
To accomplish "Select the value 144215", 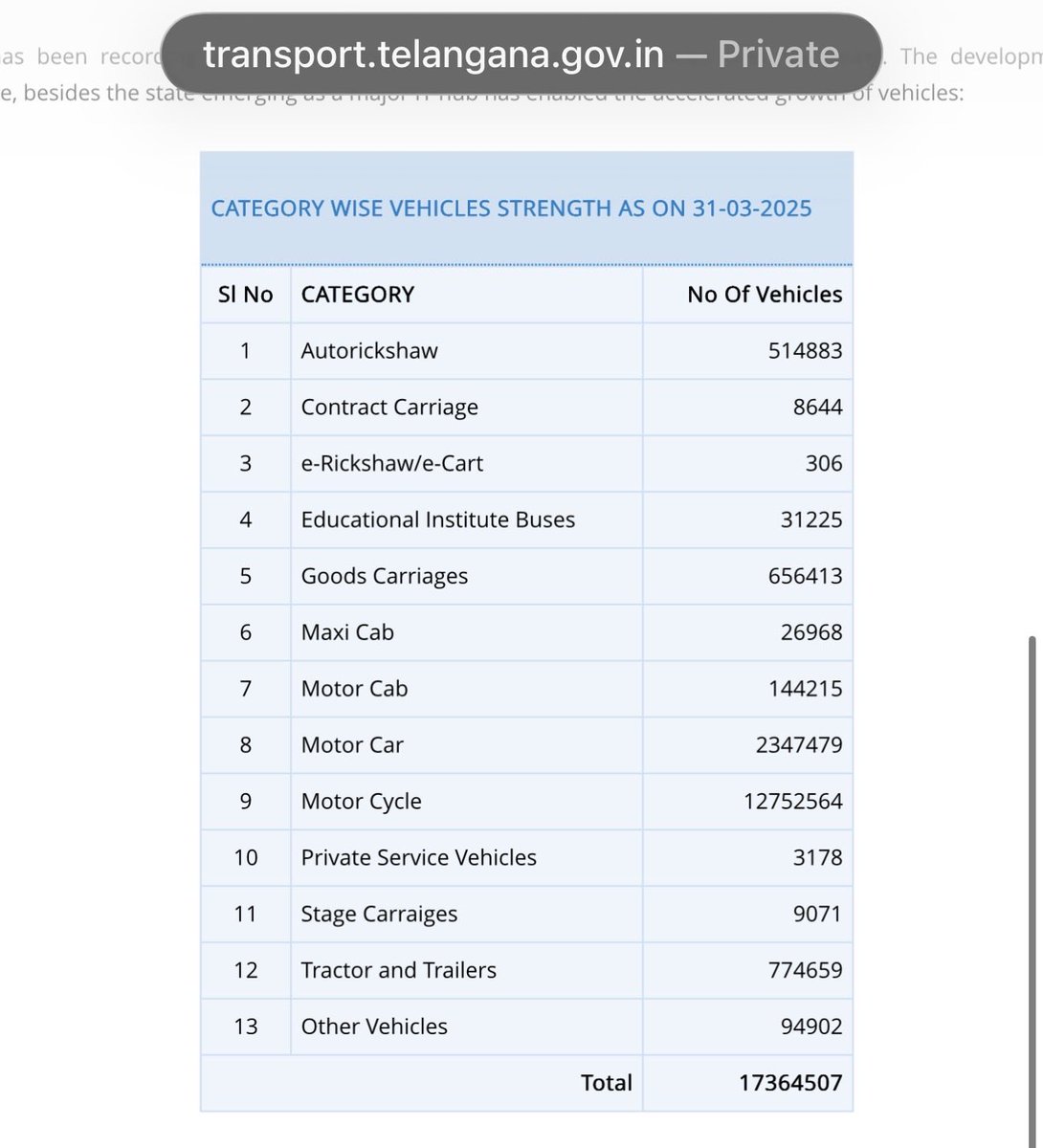I will tap(805, 689).
